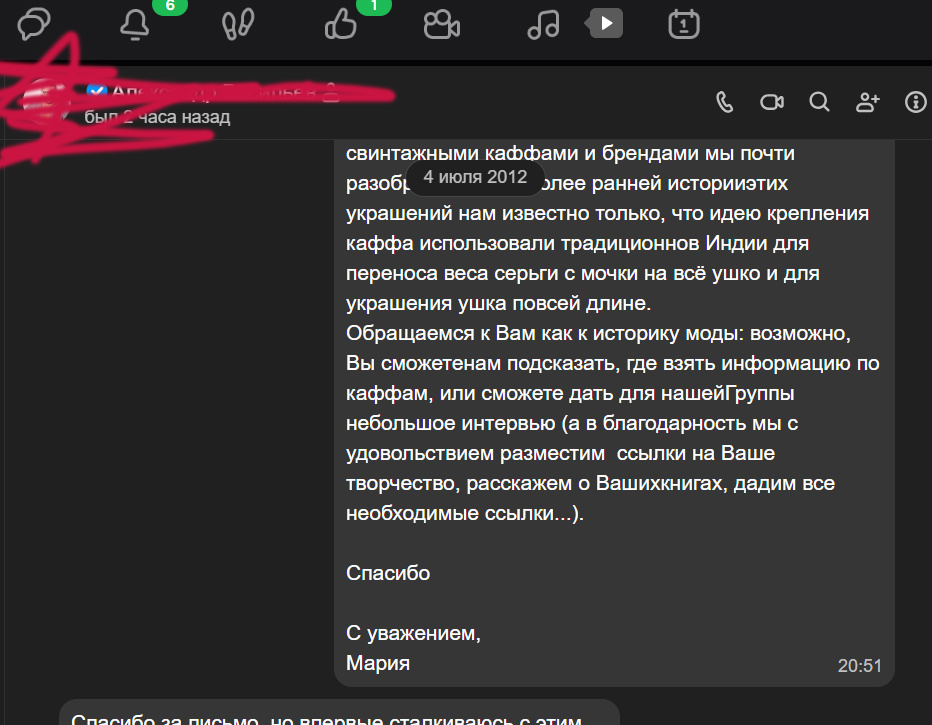Select Maria's long message bubble

(x=613, y=400)
